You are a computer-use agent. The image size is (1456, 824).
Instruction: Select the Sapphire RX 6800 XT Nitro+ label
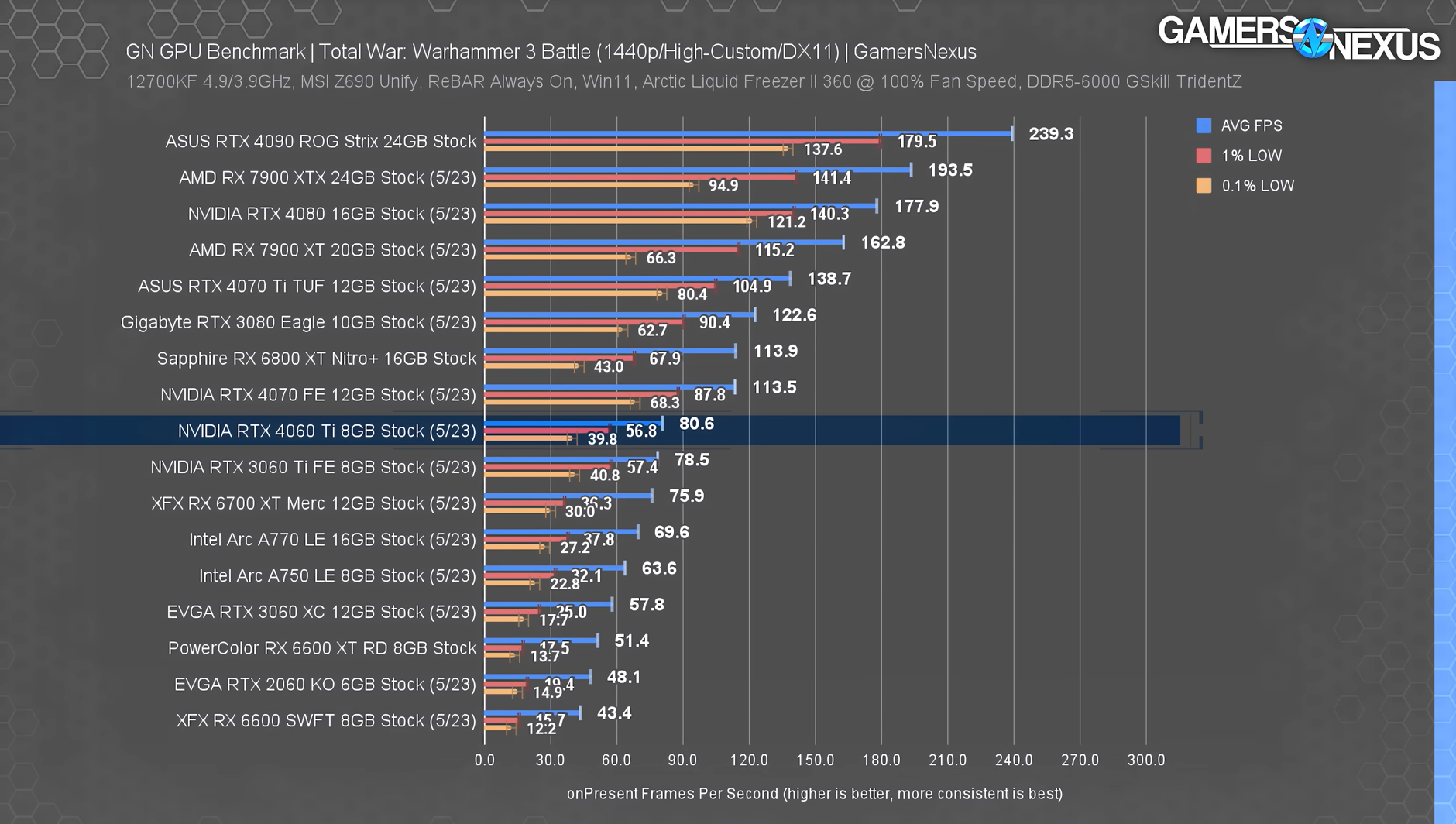tap(317, 359)
